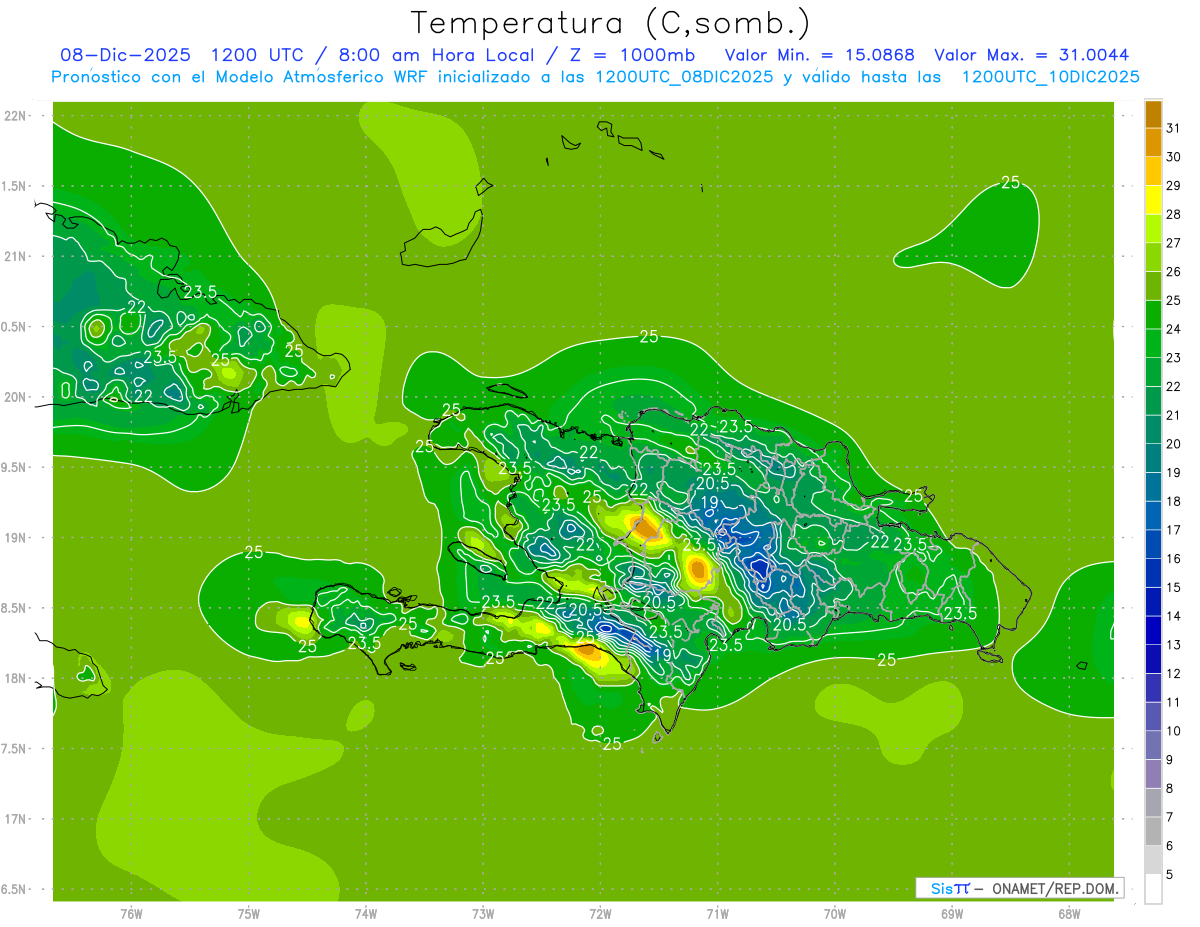The width and height of the screenshot is (1200, 927).
Task: Click 'Valor Min. = 15.0868' text
Action: point(820,55)
